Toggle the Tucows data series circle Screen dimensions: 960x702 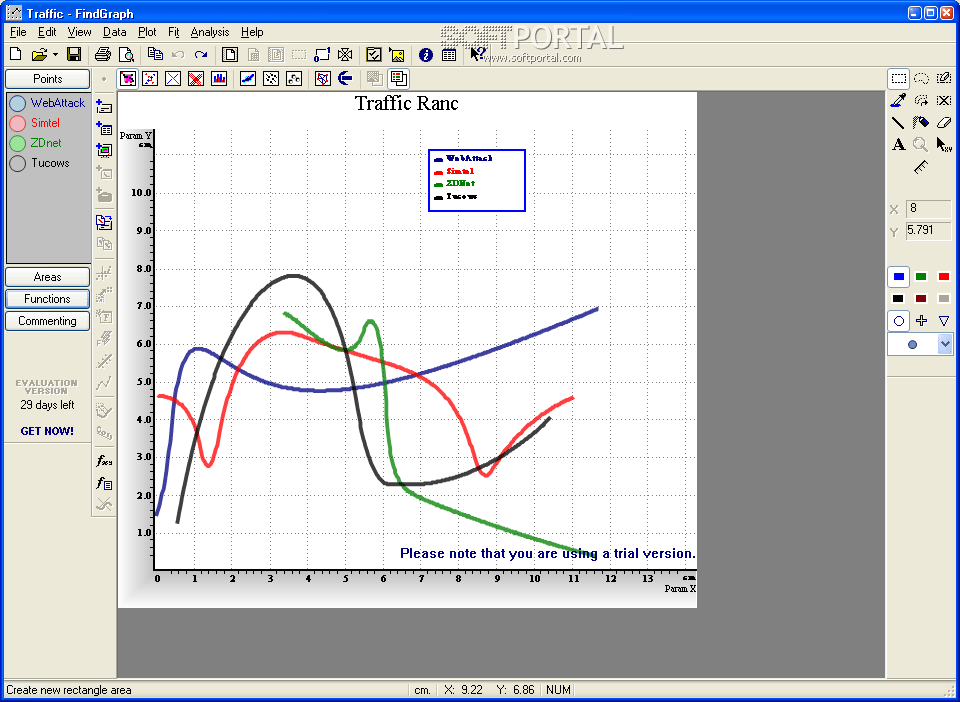tap(18, 163)
